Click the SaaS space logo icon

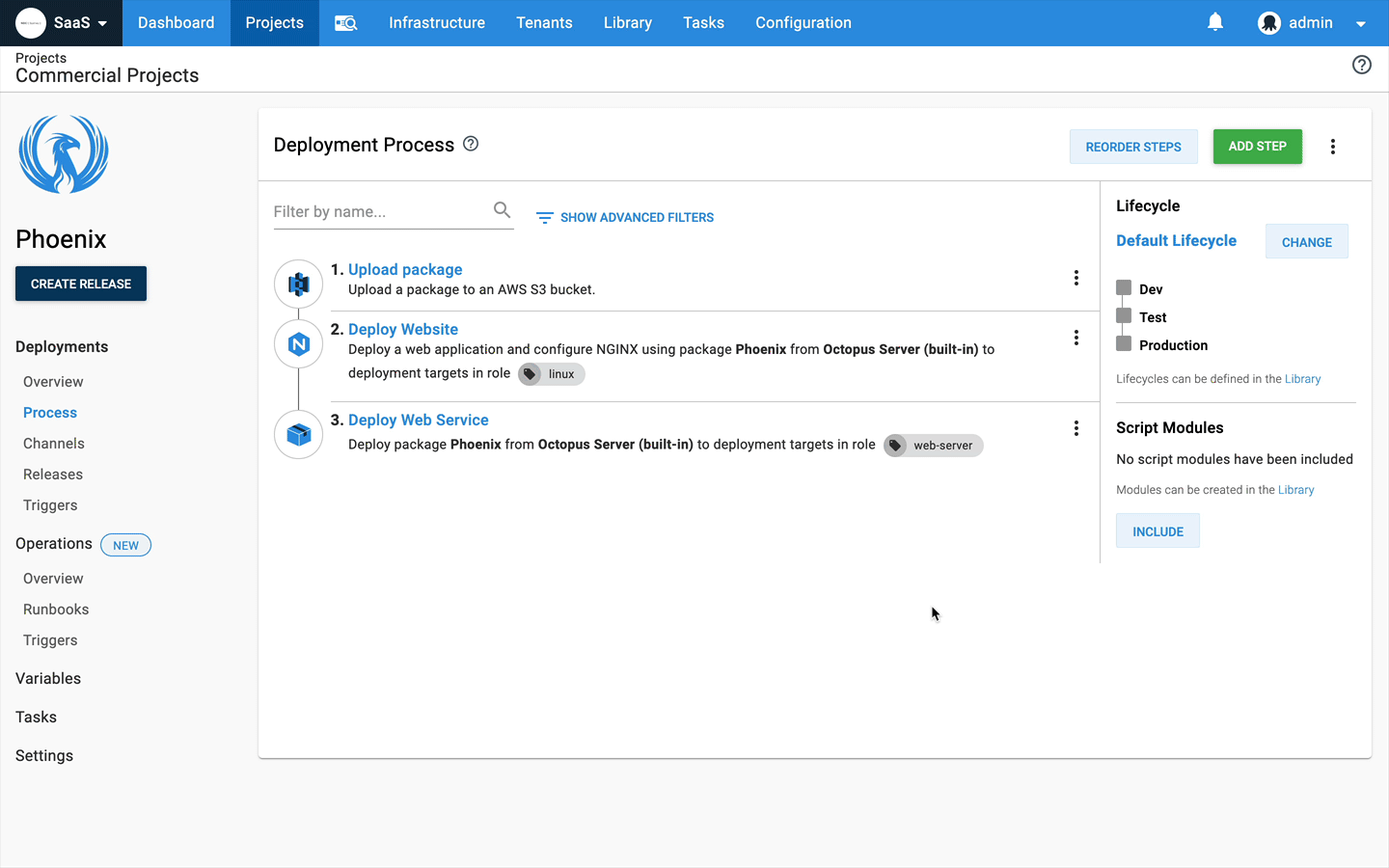[x=31, y=23]
